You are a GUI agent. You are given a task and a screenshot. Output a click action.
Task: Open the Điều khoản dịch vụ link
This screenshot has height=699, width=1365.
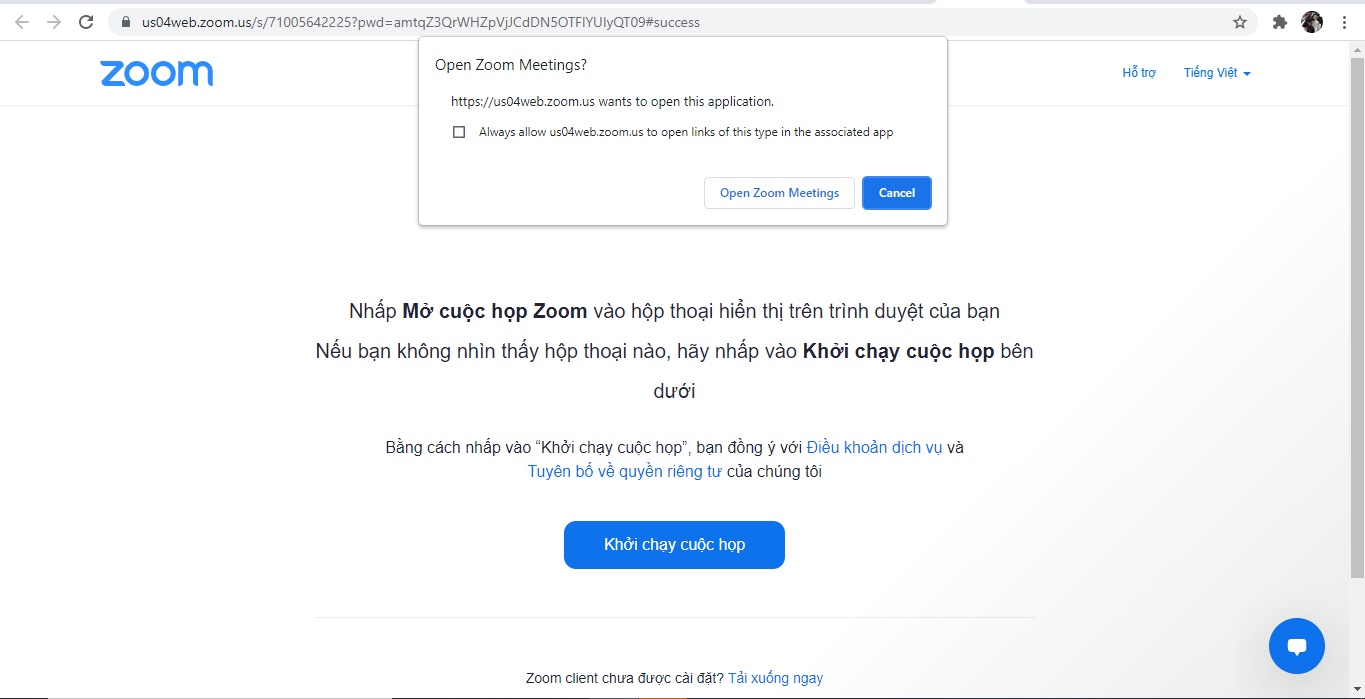pos(874,447)
